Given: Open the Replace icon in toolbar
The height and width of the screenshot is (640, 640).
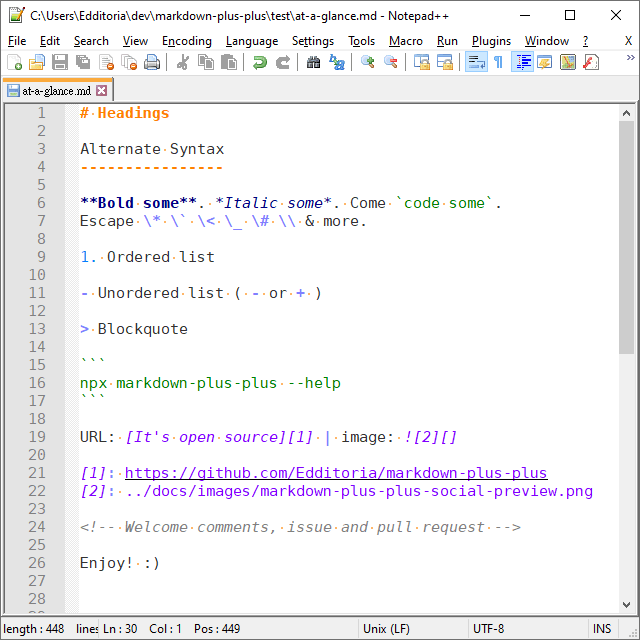Looking at the screenshot, I should point(337,62).
